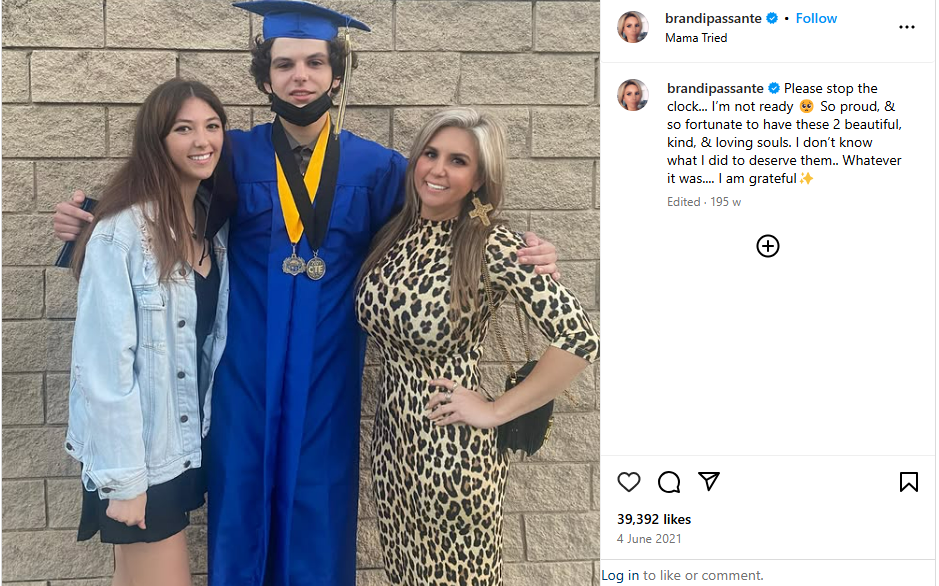Image resolution: width=939 pixels, height=586 pixels.
Task: Click Log in link
Action: [x=619, y=575]
